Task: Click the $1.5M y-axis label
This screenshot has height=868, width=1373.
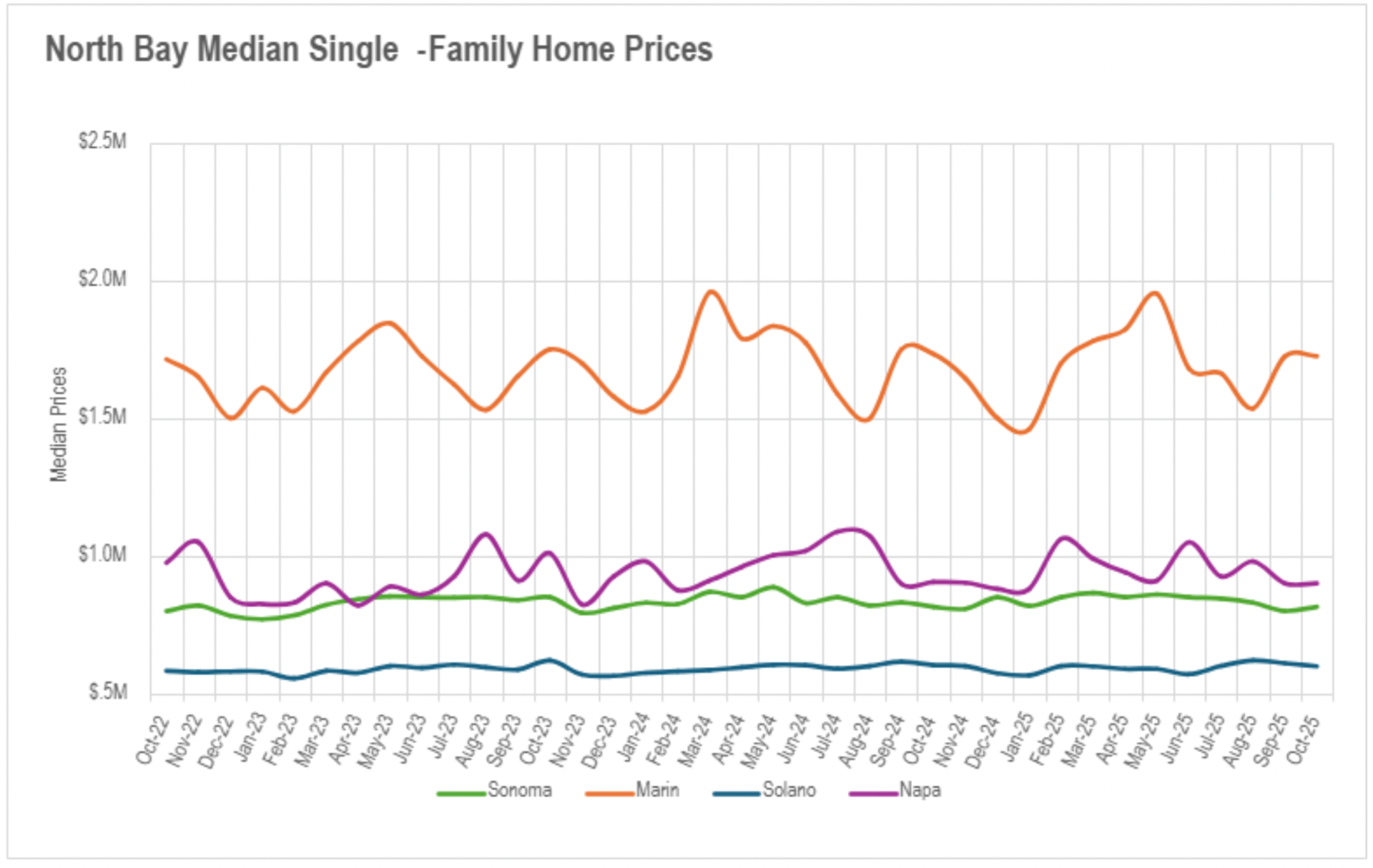Action: 102,417
